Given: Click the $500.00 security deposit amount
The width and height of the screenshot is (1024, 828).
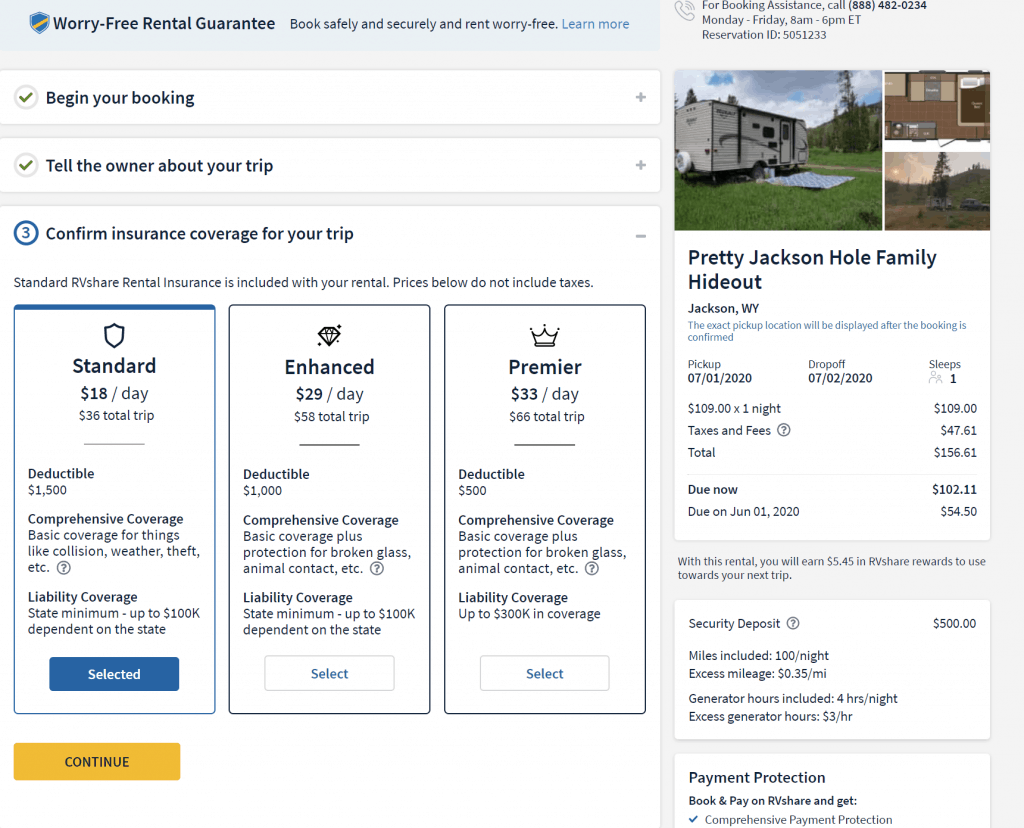Looking at the screenshot, I should [x=954, y=624].
